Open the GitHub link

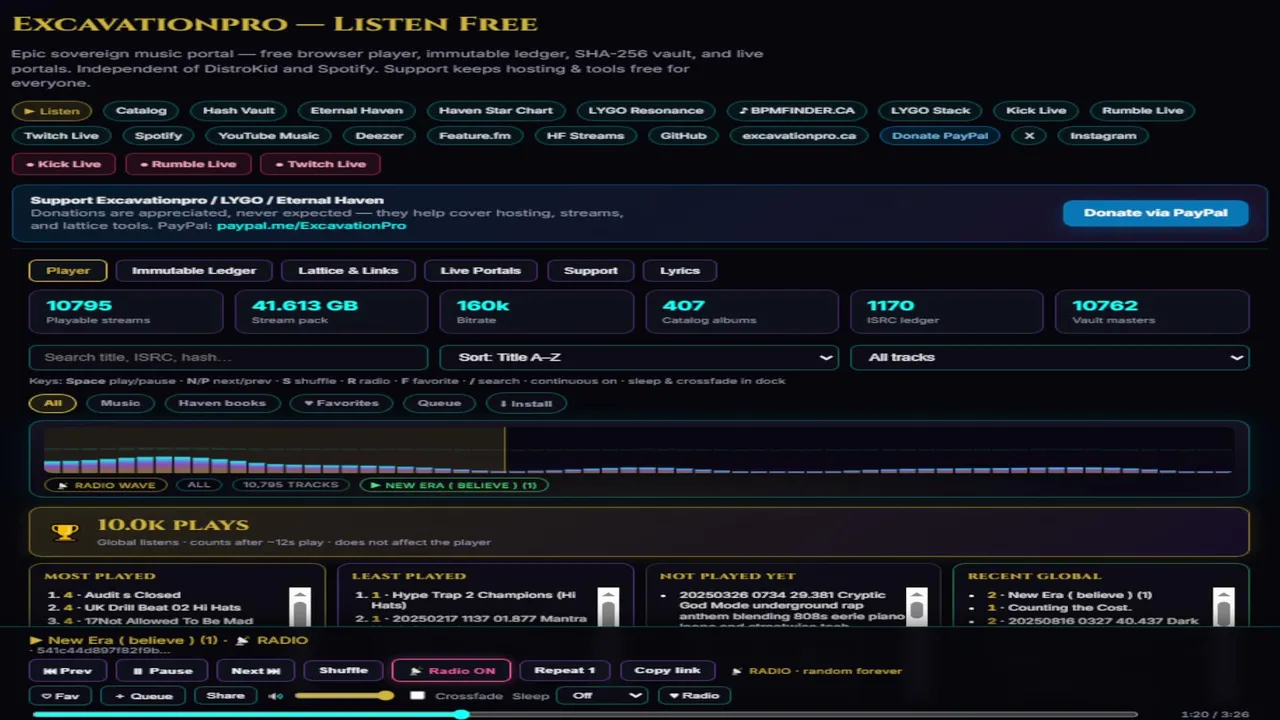[683, 136]
